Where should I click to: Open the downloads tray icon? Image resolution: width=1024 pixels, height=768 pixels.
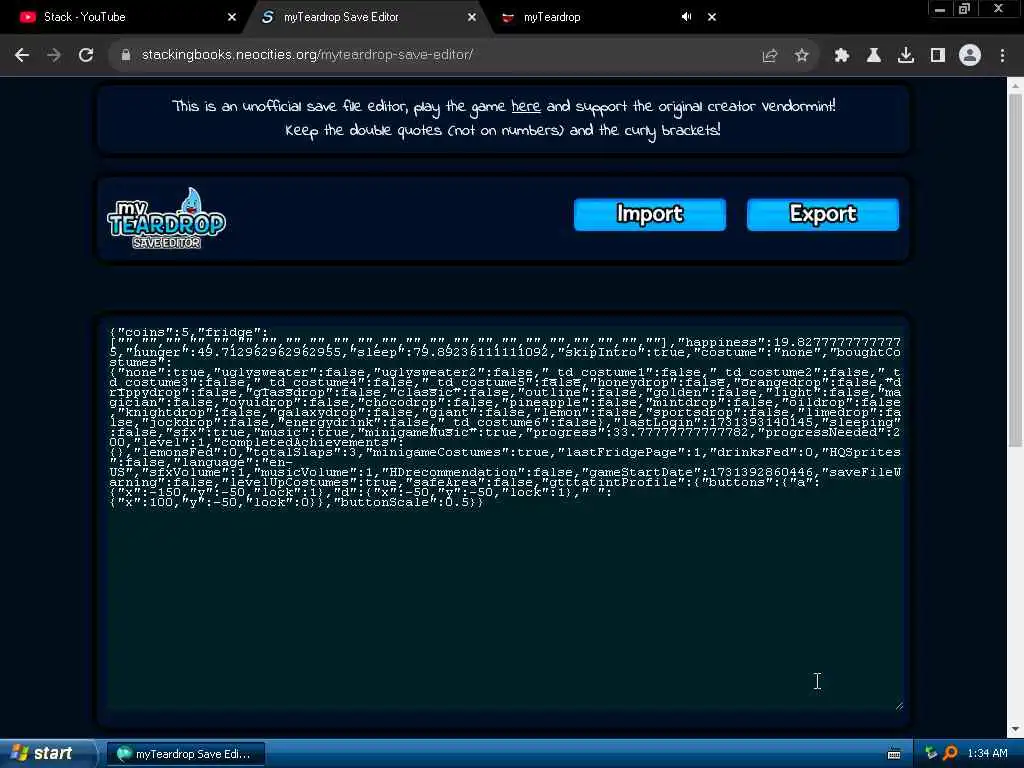pos(906,56)
